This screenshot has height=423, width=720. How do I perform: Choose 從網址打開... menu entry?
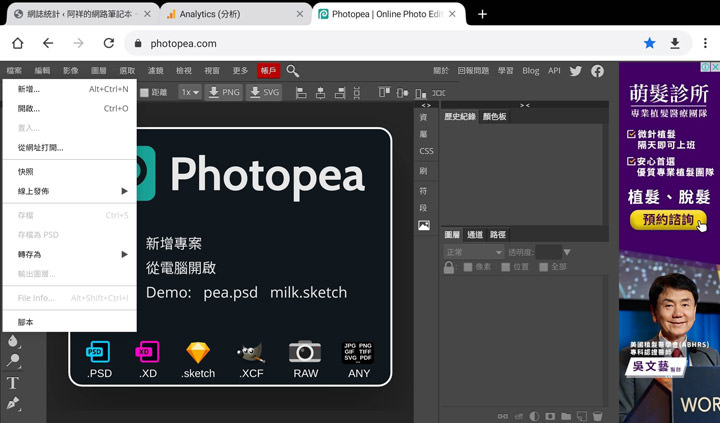(x=70, y=148)
